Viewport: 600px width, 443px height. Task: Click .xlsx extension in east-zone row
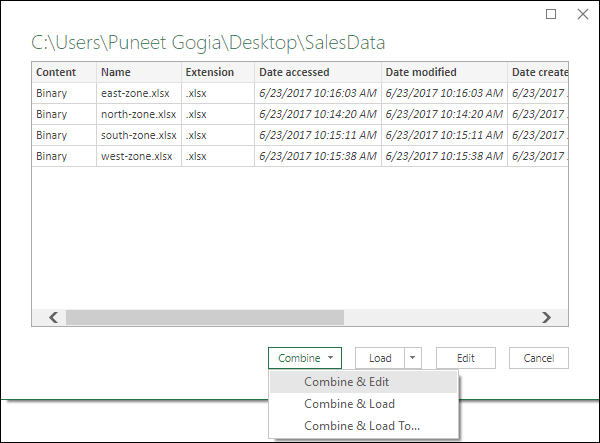point(196,93)
